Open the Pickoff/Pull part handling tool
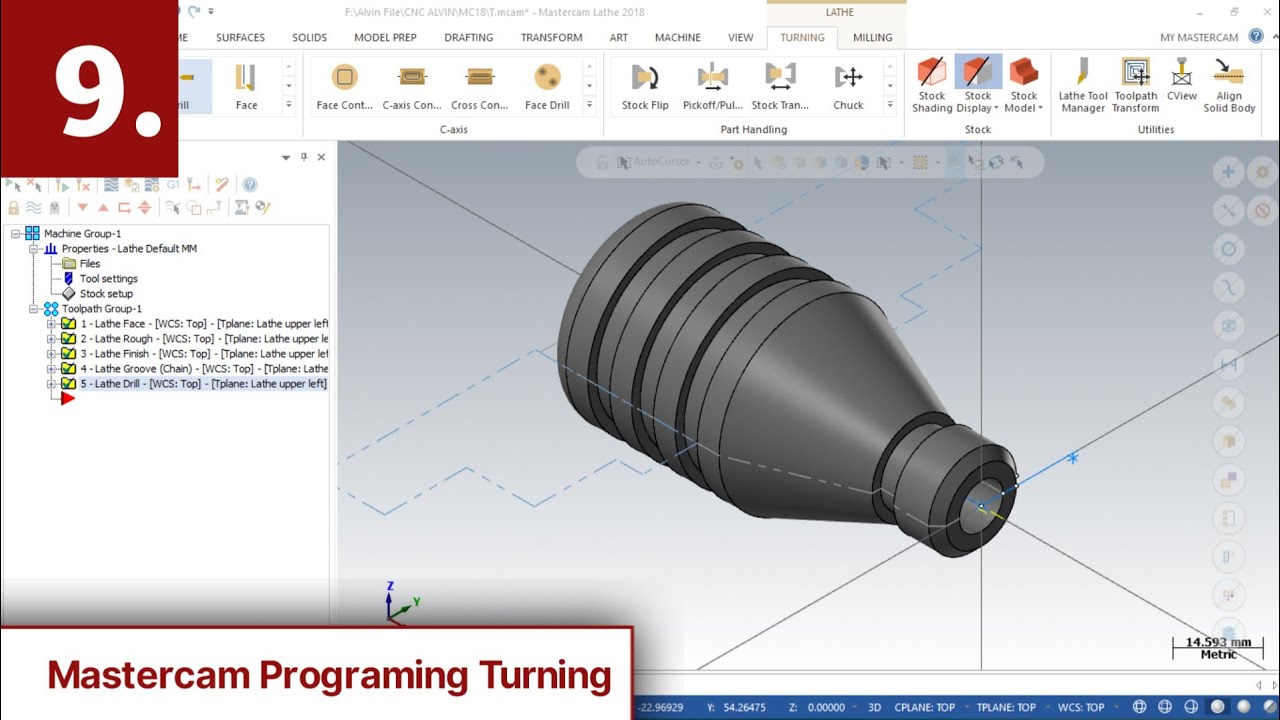 pos(713,86)
